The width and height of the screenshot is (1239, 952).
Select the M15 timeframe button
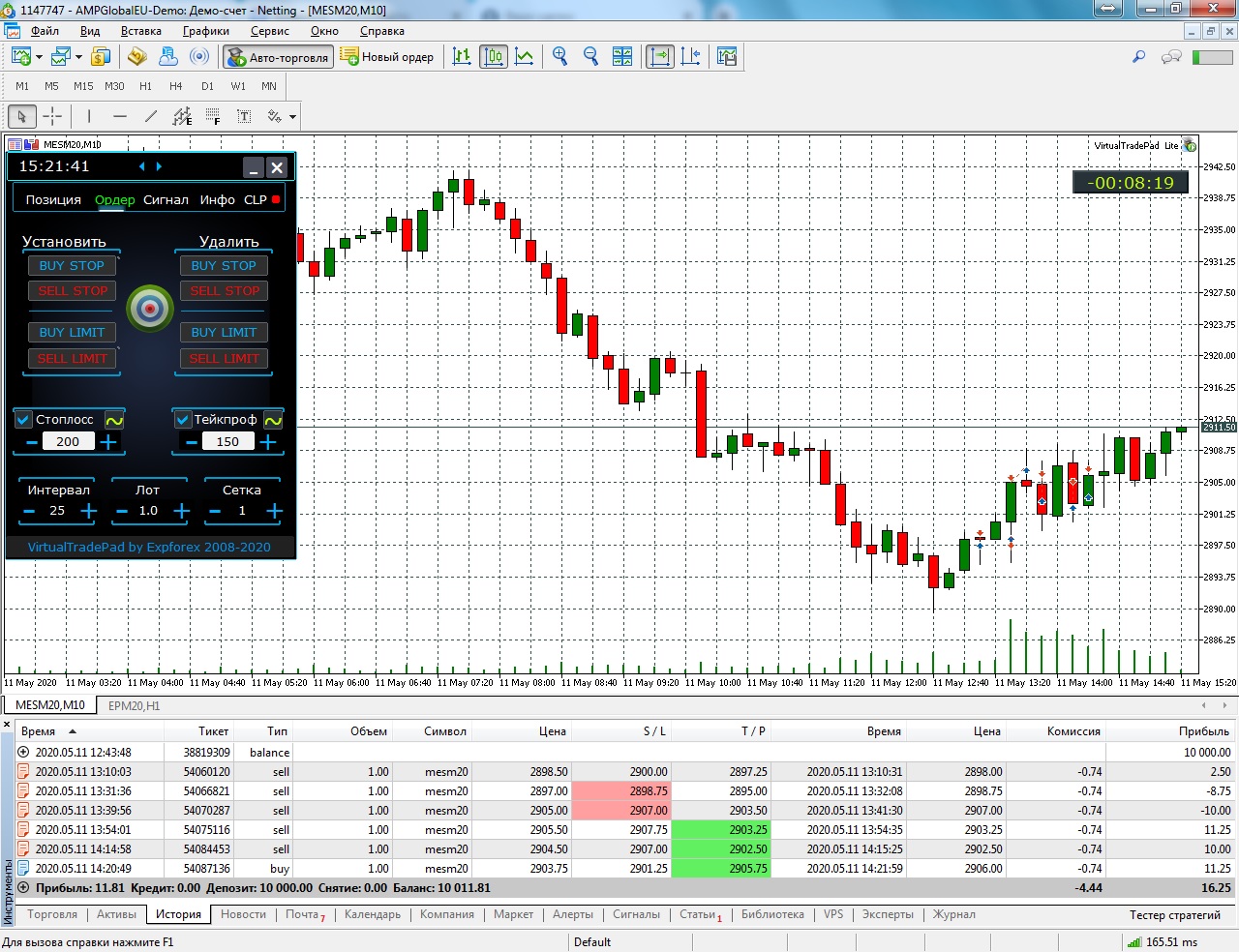[x=83, y=86]
